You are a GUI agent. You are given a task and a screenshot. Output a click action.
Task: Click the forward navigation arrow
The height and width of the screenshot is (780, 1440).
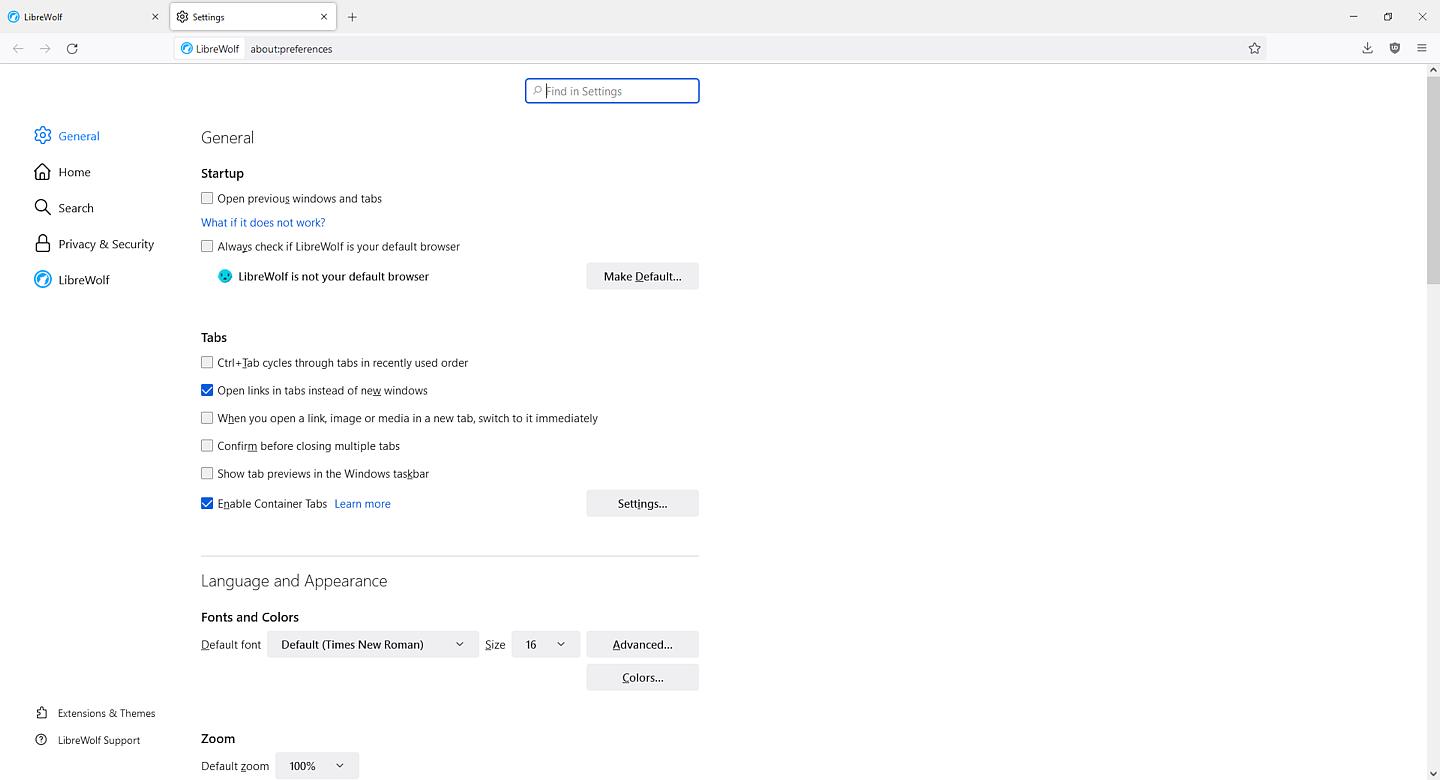point(45,48)
